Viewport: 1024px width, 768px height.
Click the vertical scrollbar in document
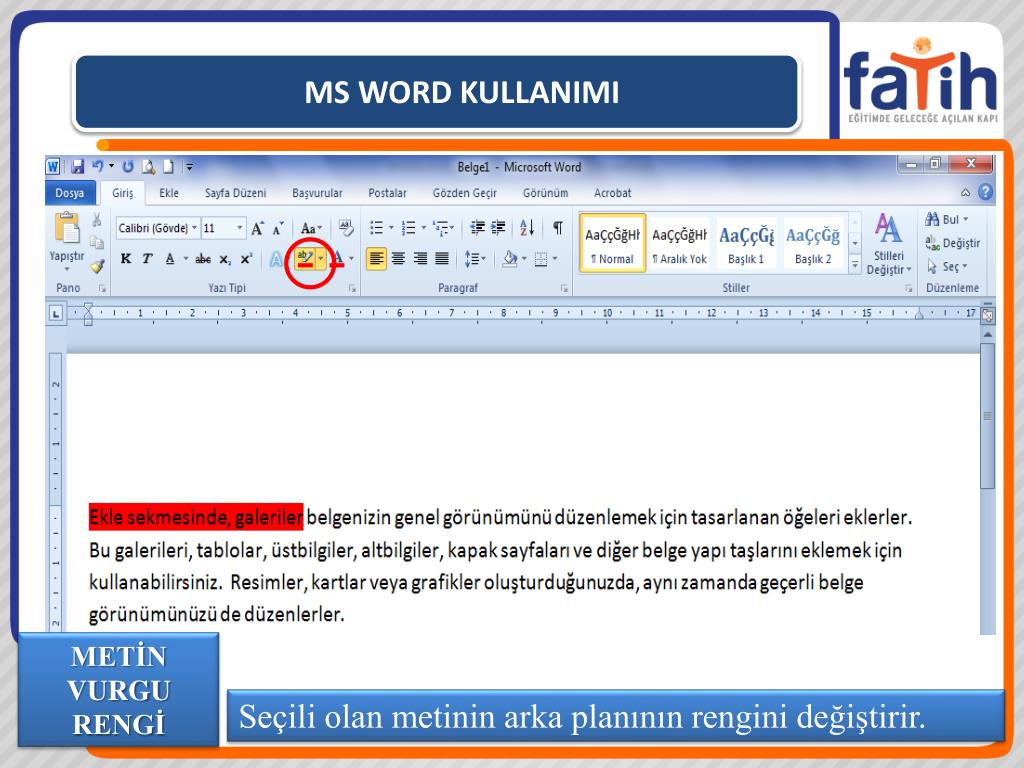tap(987, 416)
